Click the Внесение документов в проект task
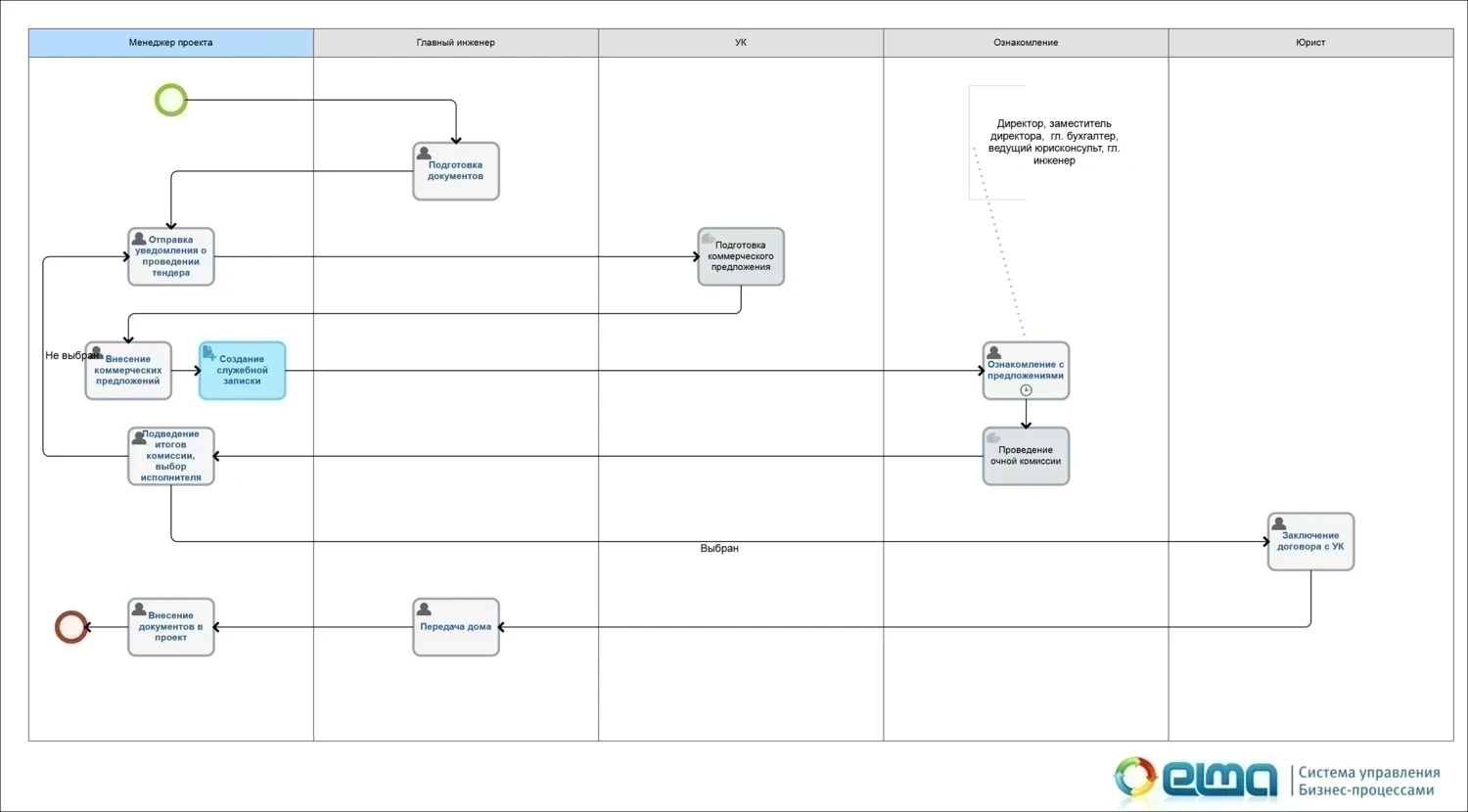Viewport: 1468px width, 812px height. pyautogui.click(x=170, y=627)
